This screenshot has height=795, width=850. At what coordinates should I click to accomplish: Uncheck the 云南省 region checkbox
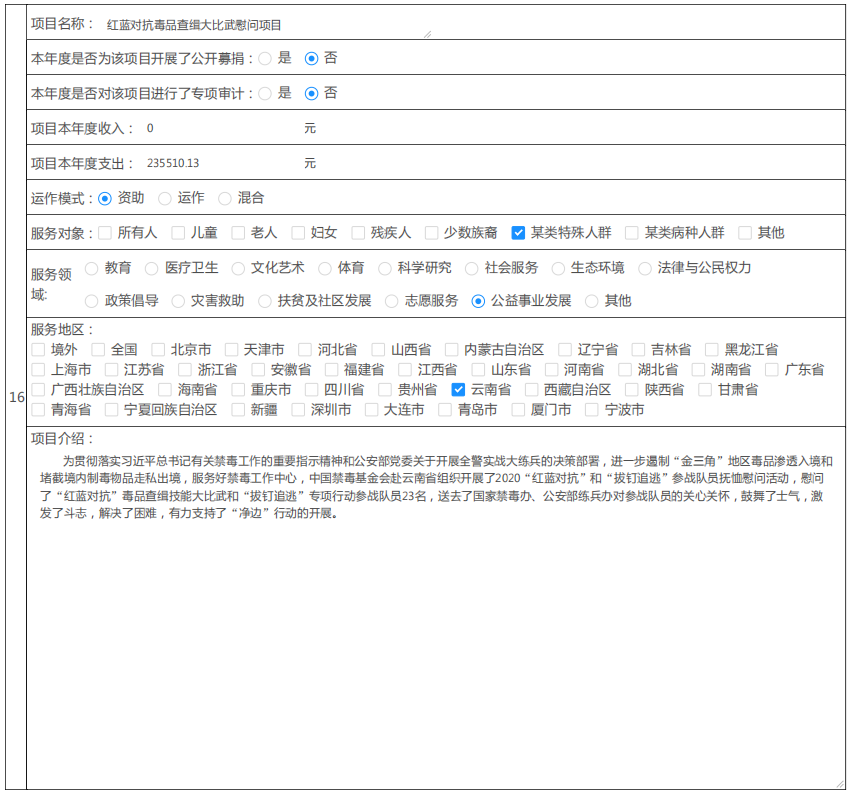point(458,390)
